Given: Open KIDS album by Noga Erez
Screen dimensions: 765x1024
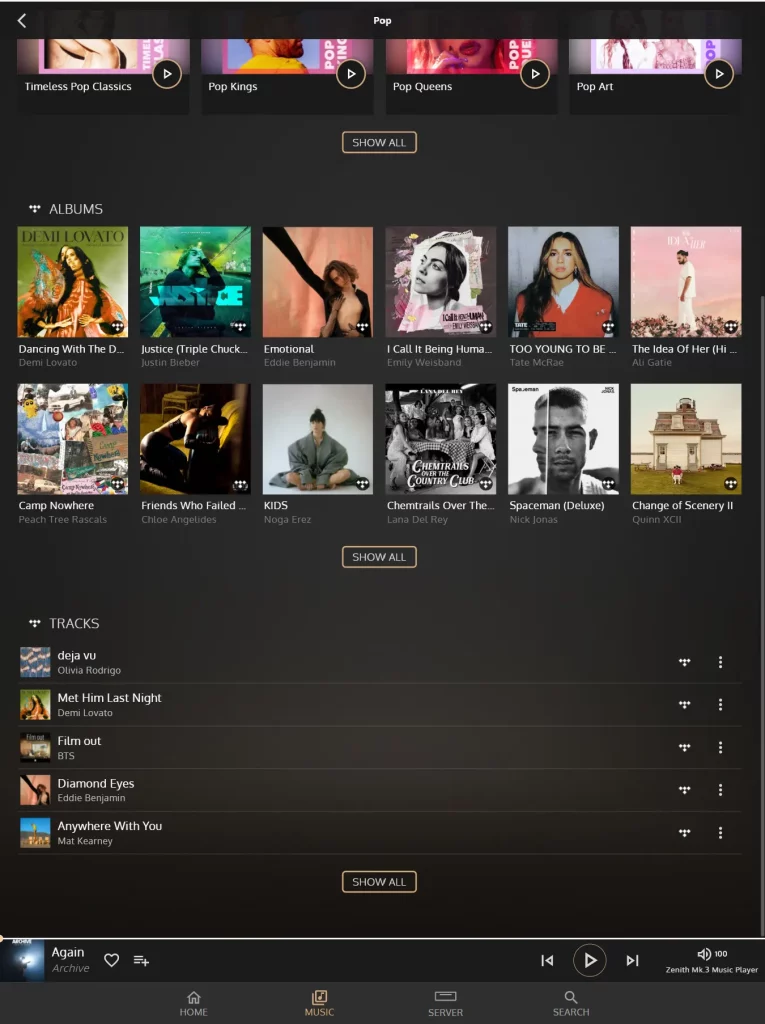Looking at the screenshot, I should click(317, 439).
